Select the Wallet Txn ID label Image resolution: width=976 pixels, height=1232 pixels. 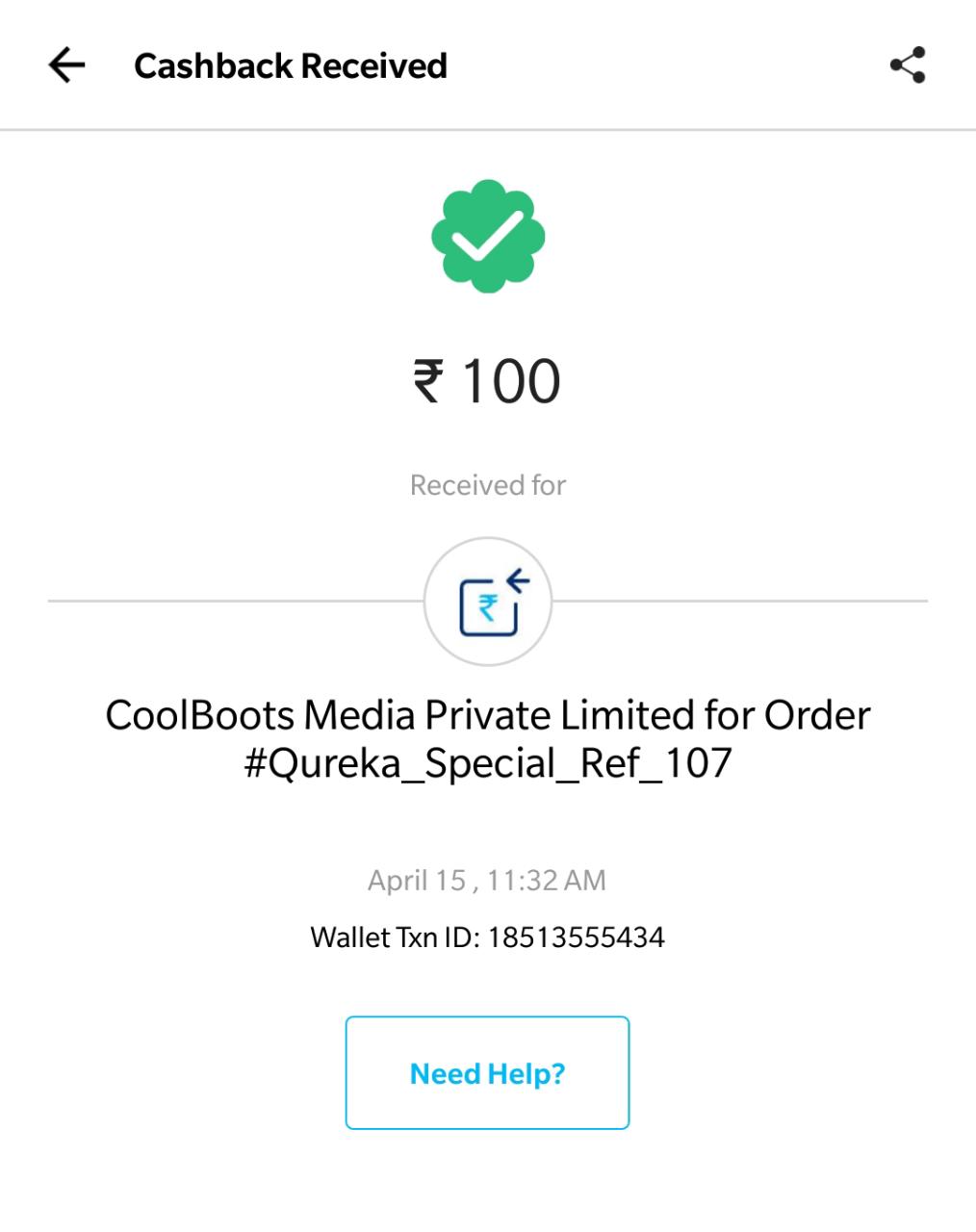[x=395, y=937]
